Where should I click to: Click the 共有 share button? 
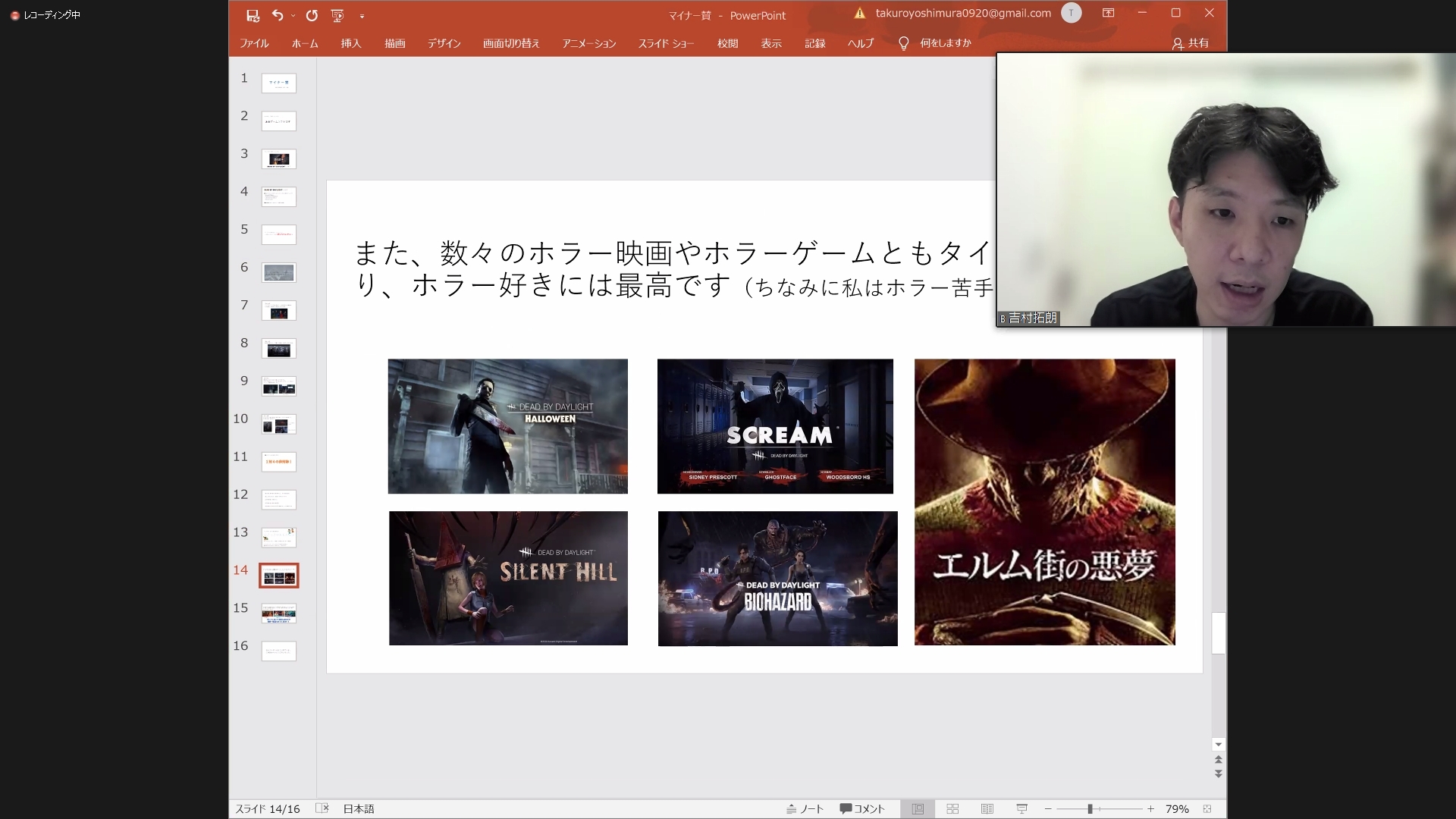pyautogui.click(x=1191, y=43)
